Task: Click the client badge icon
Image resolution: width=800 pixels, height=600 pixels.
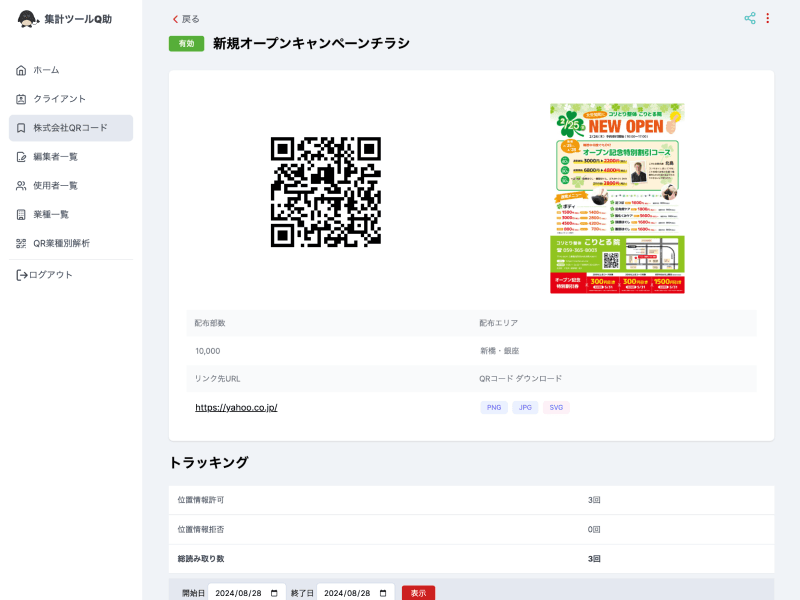Action: pyautogui.click(x=21, y=99)
